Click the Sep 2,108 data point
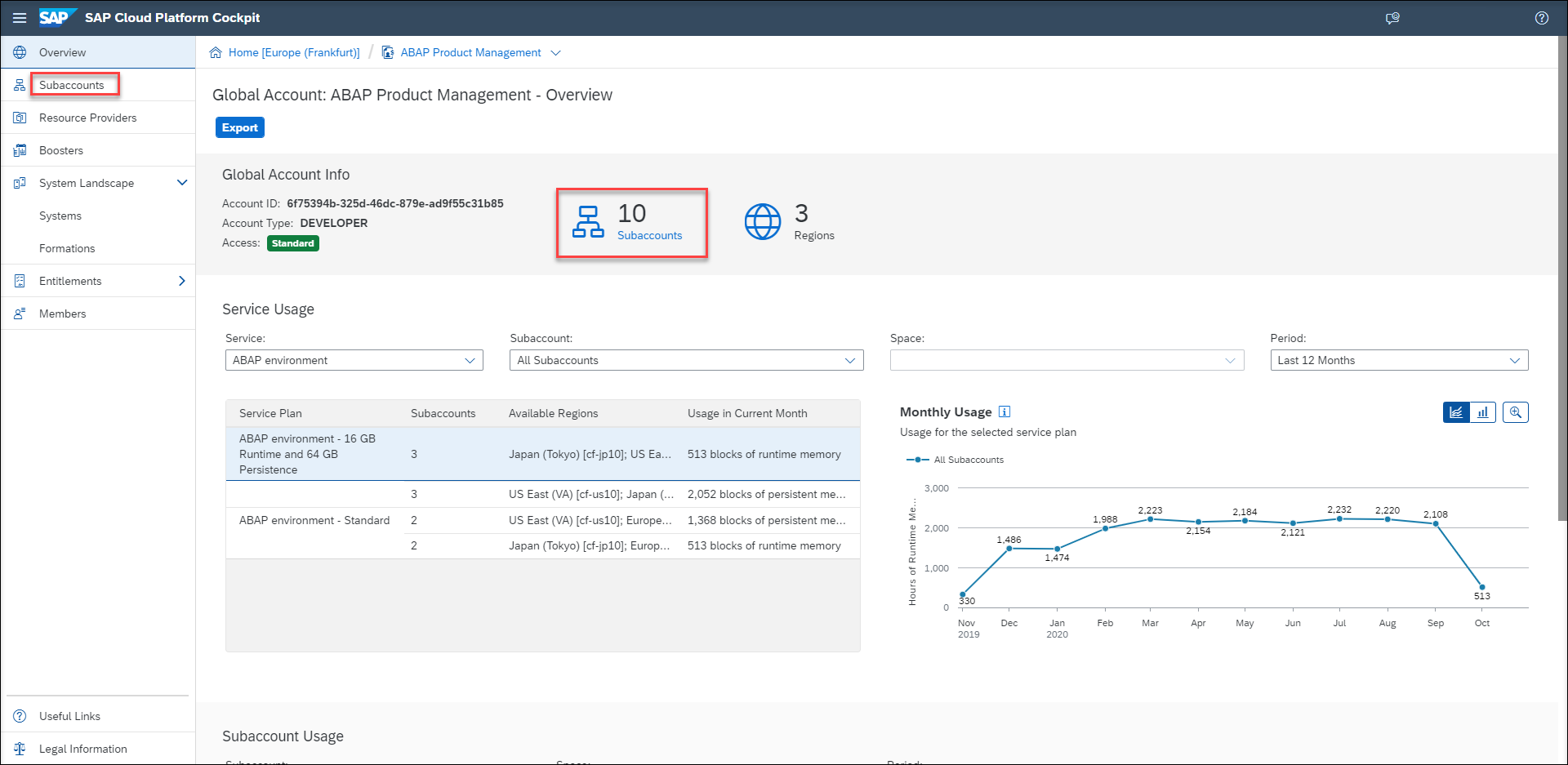 click(1436, 523)
